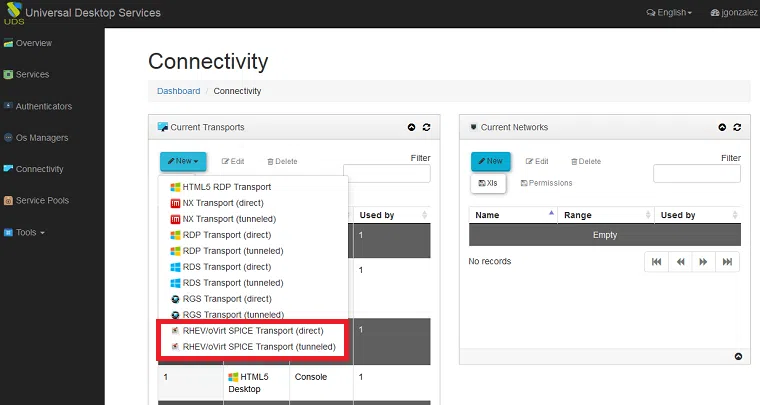Open Dashboard breadcrumb link
Image resolution: width=760 pixels, height=405 pixels.
coord(178,91)
